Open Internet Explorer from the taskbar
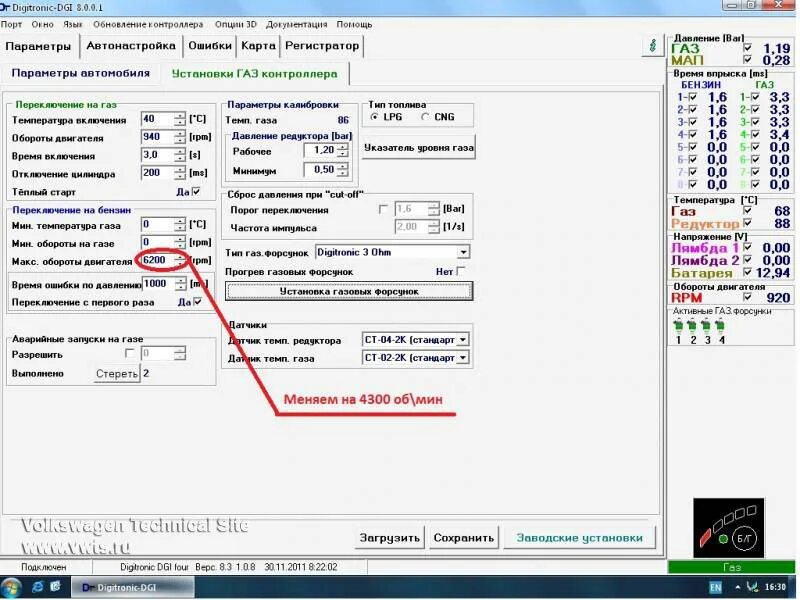 (37, 587)
